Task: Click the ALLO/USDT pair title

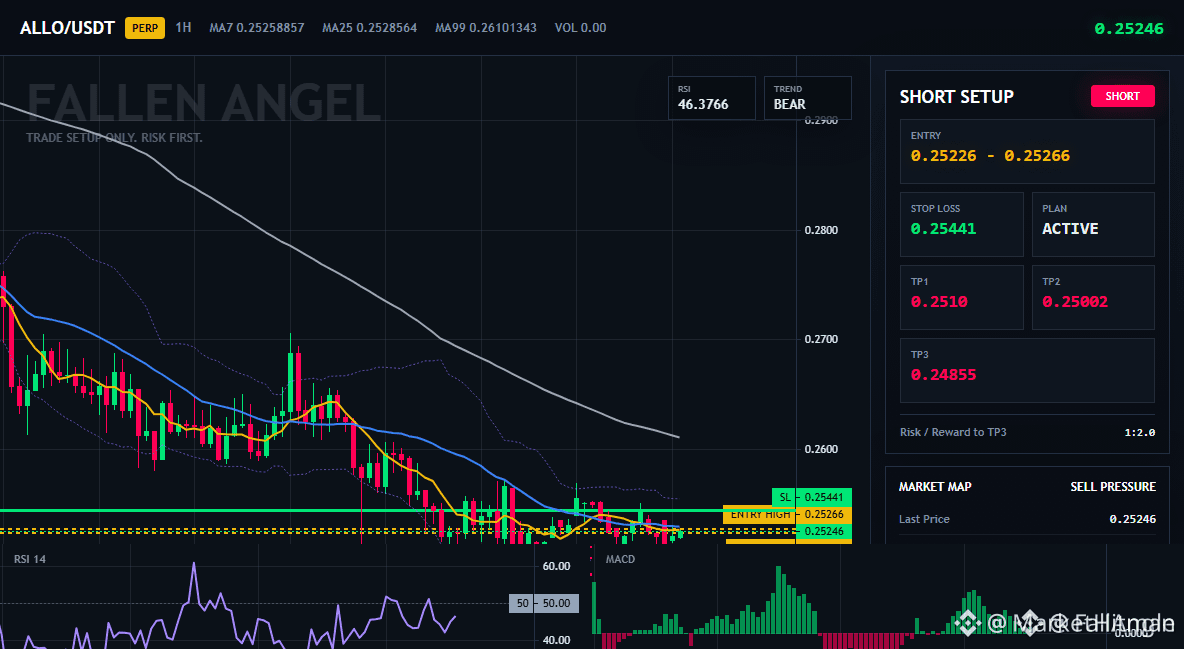Action: click(67, 28)
